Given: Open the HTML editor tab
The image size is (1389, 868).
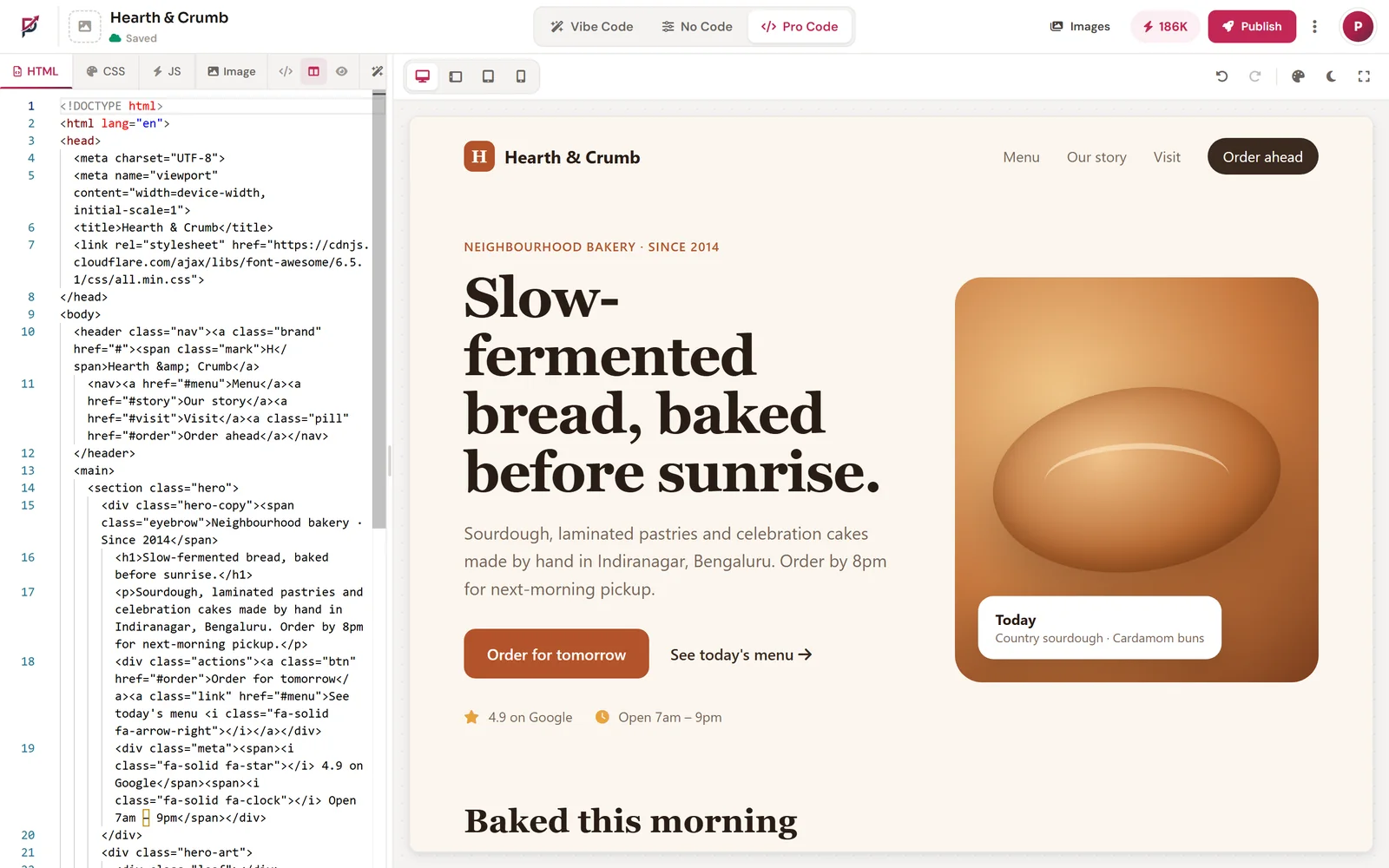Looking at the screenshot, I should (x=36, y=71).
